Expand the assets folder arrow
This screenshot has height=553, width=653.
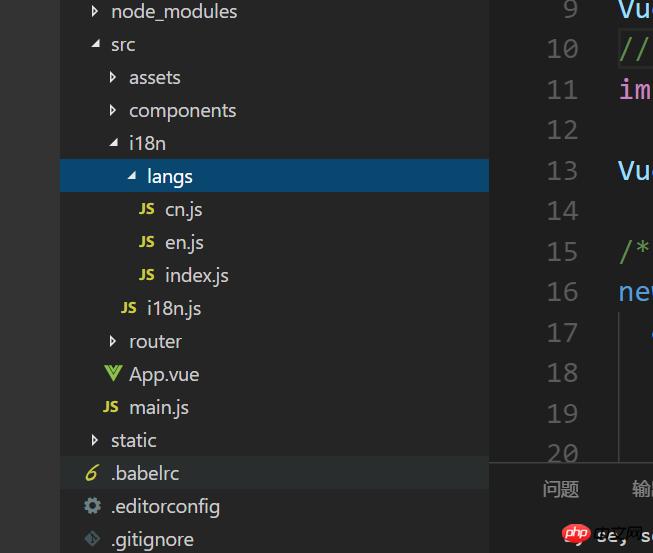[x=113, y=78]
